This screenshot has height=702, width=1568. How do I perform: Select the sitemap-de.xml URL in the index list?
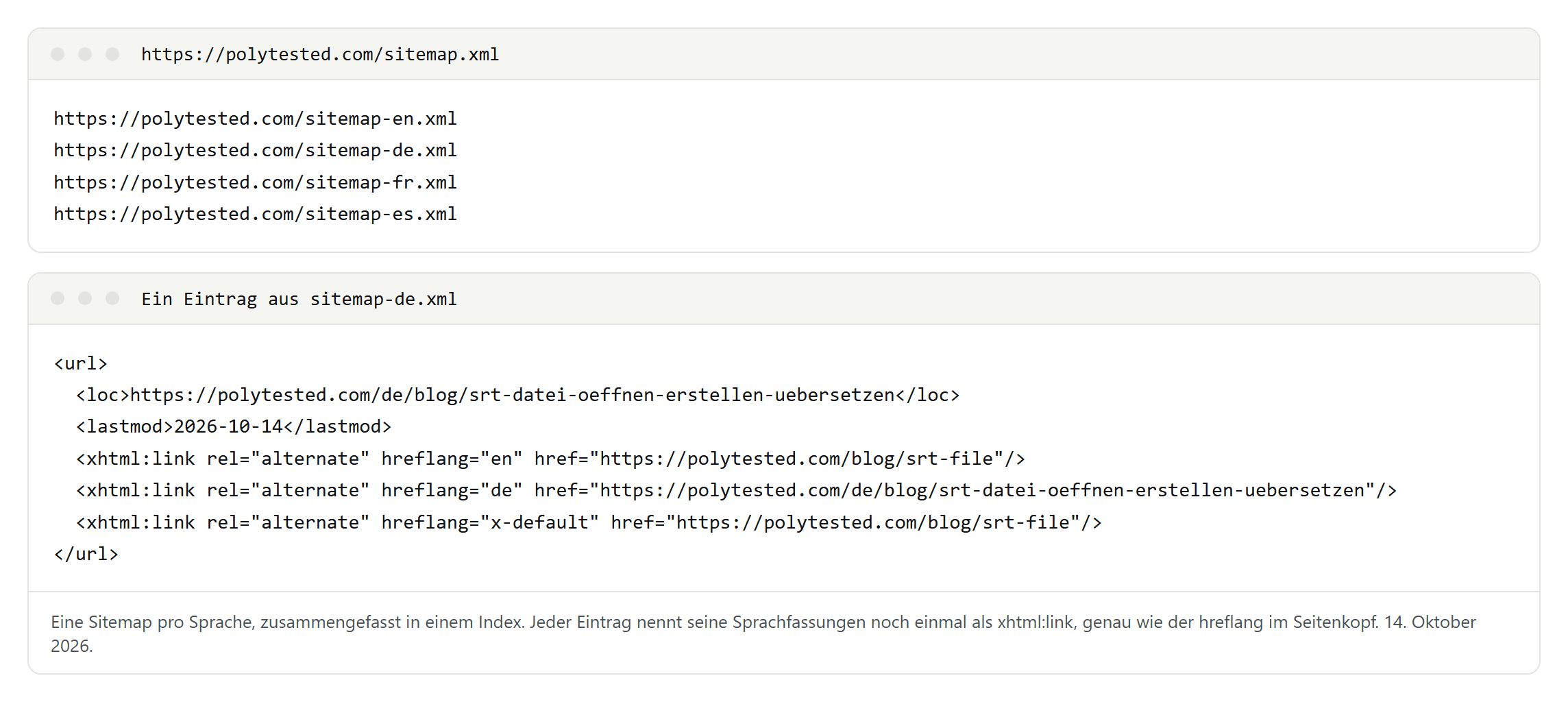[x=255, y=150]
